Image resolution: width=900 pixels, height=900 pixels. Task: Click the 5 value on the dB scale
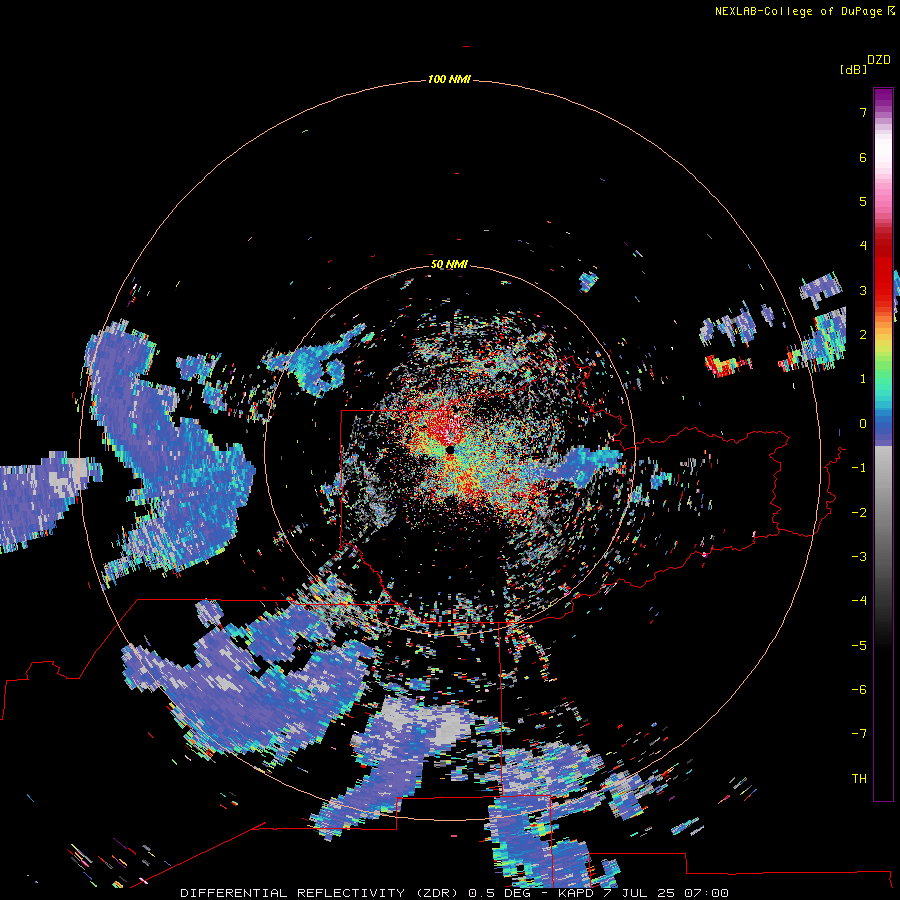click(863, 201)
